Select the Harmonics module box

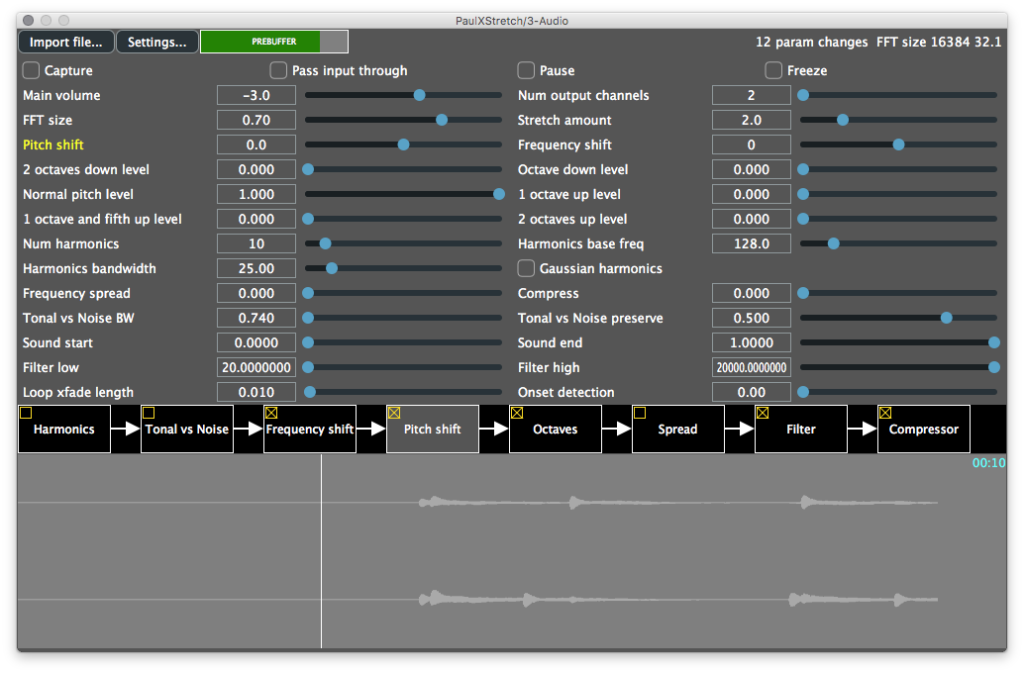[x=64, y=430]
